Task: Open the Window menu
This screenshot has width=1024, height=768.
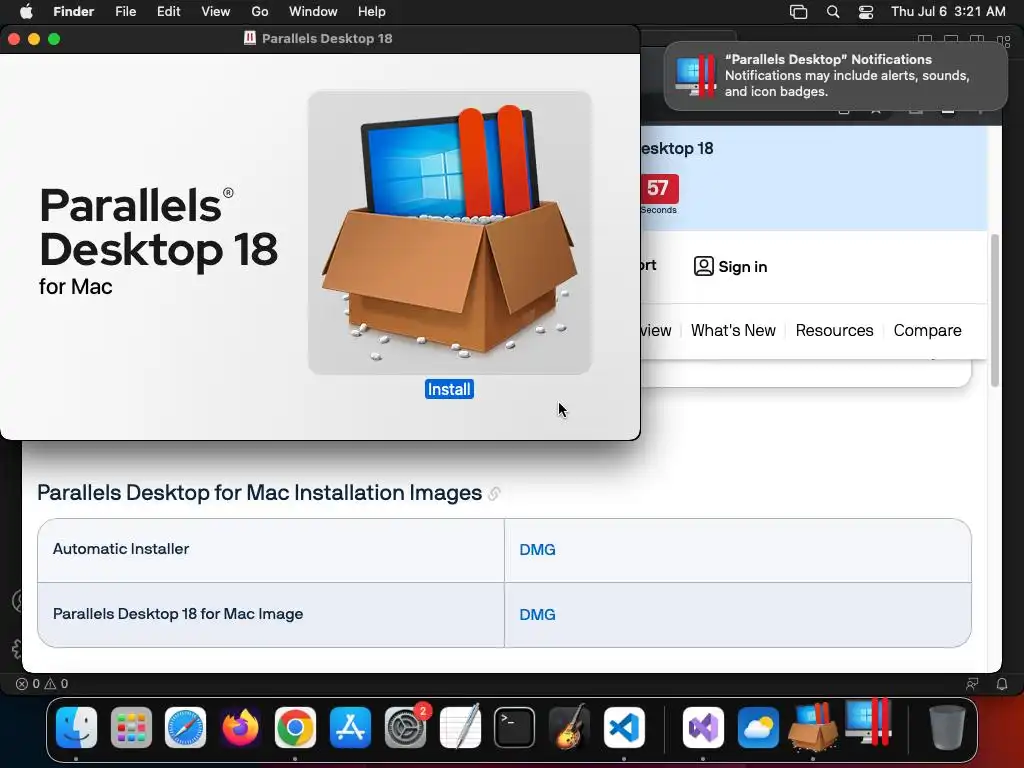Action: click(313, 11)
